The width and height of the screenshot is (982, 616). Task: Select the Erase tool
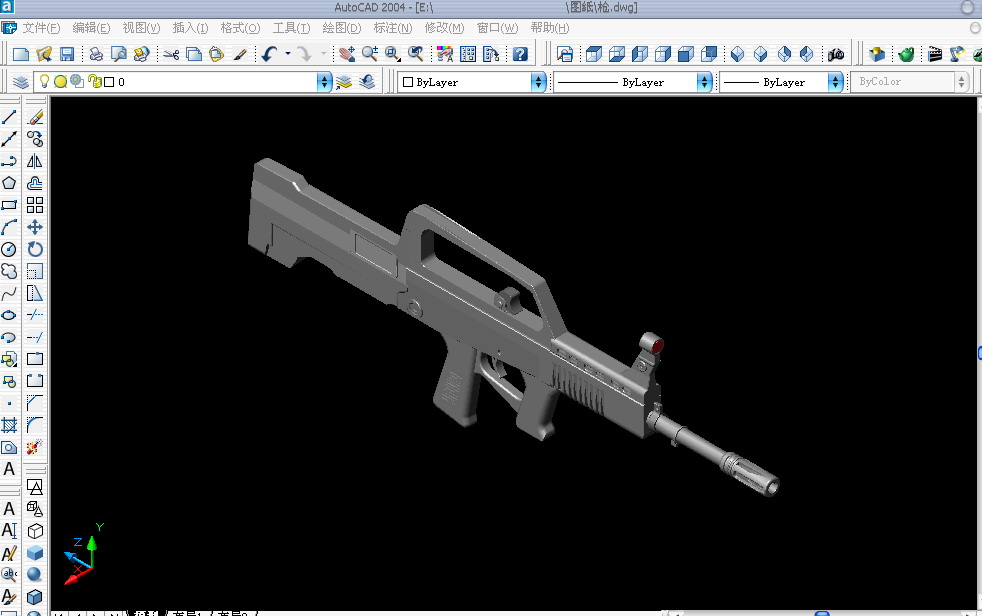click(35, 117)
